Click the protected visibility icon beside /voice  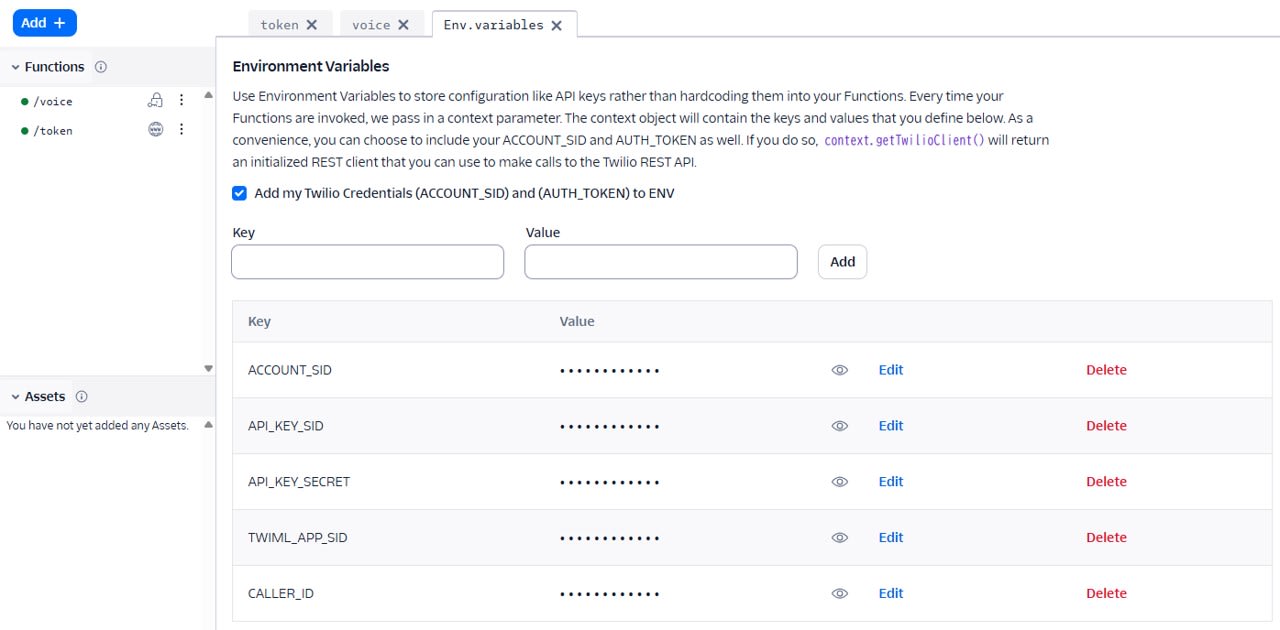155,100
